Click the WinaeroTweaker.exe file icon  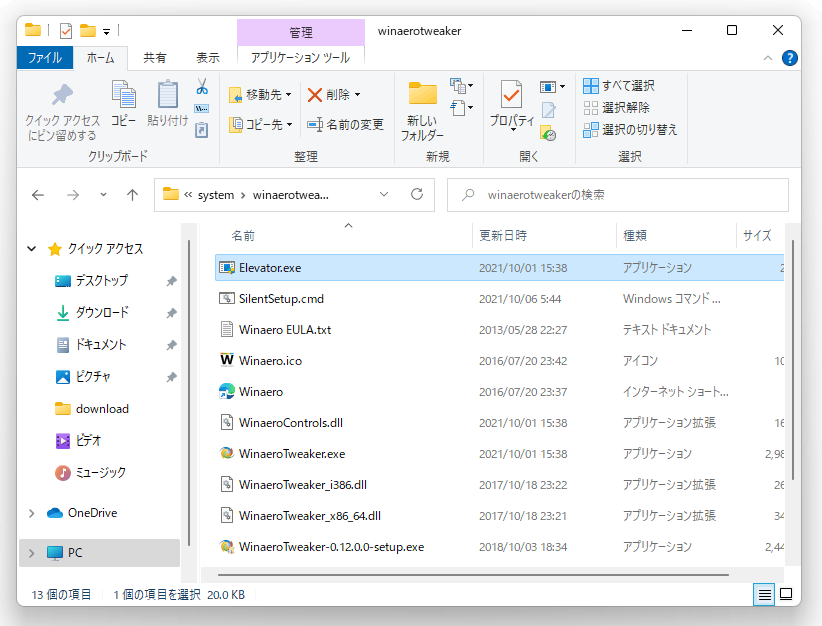(226, 453)
